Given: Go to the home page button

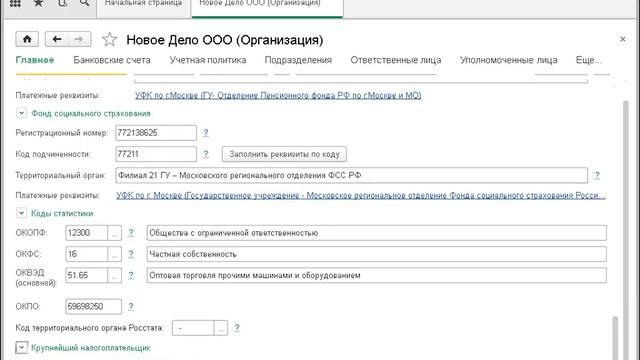Looking at the screenshot, I should (27, 39).
